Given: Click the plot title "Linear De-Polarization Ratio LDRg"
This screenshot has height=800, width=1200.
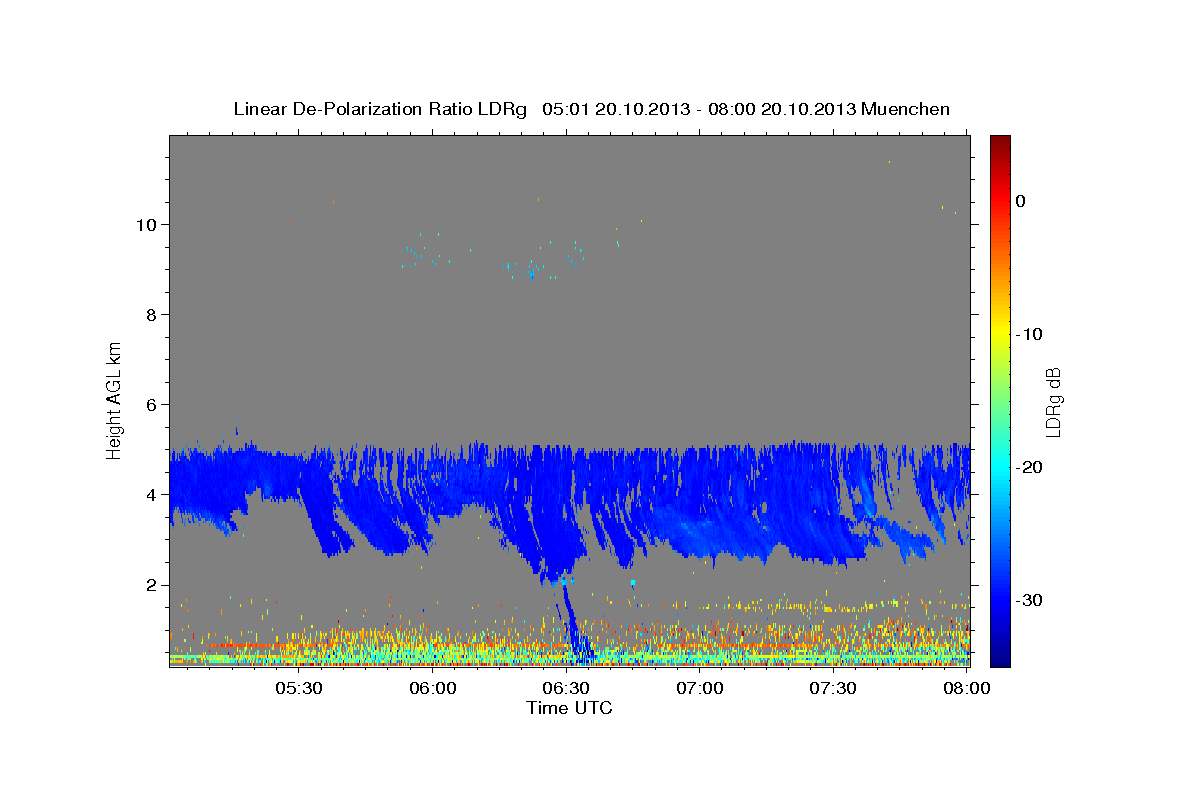Looking at the screenshot, I should point(380,109).
